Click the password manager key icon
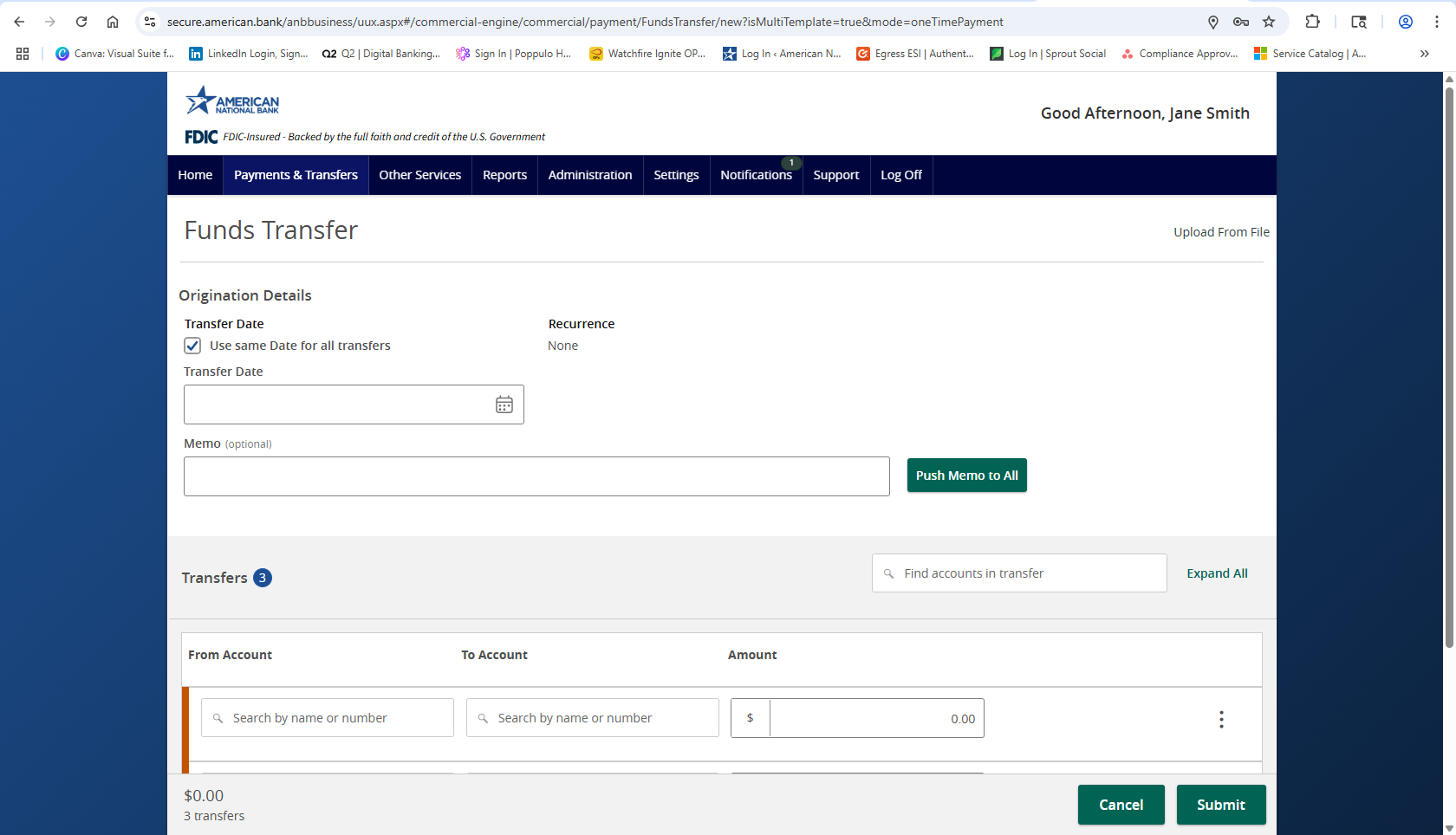1456x835 pixels. point(1241,22)
